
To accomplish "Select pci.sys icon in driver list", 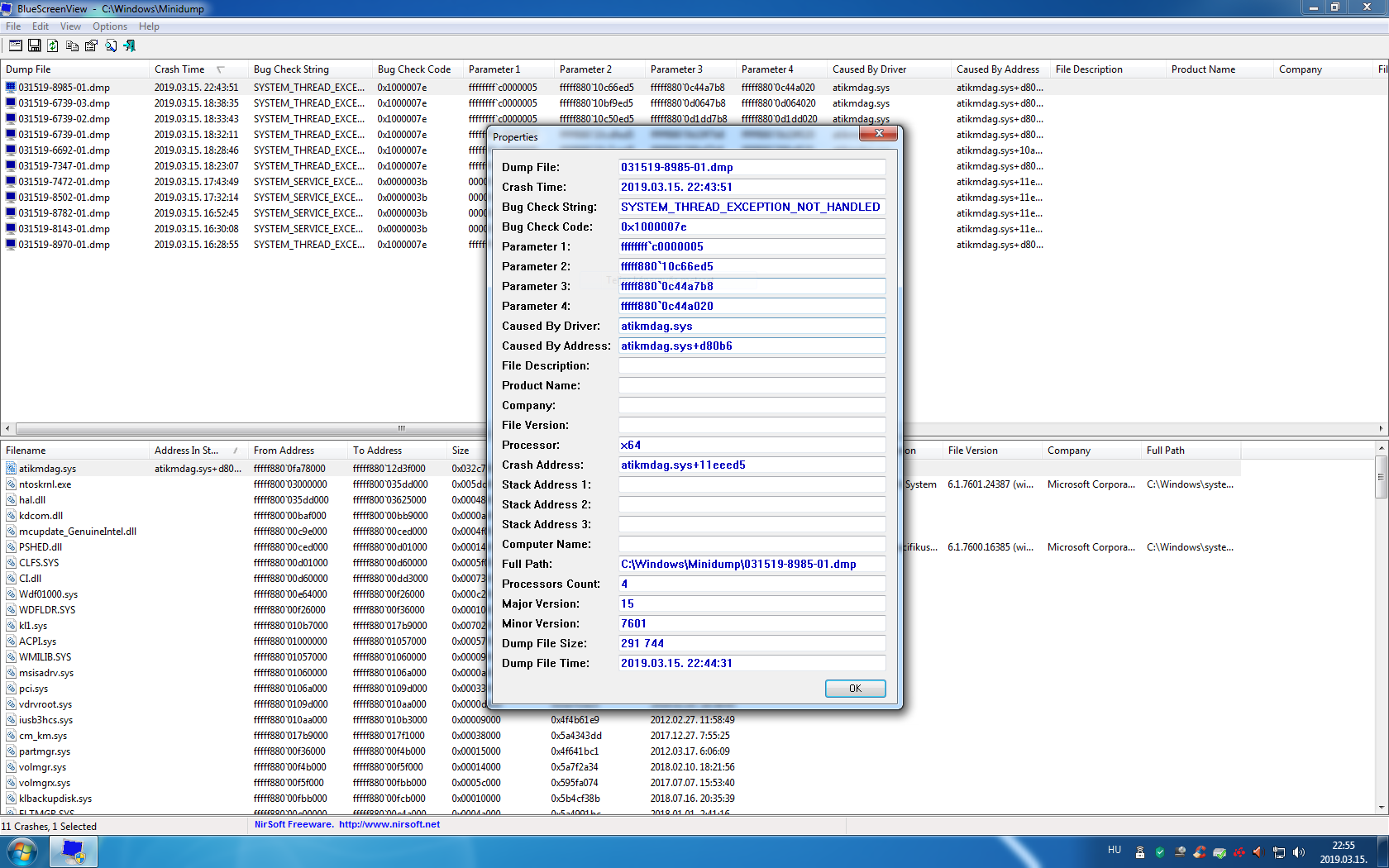I will coord(11,688).
